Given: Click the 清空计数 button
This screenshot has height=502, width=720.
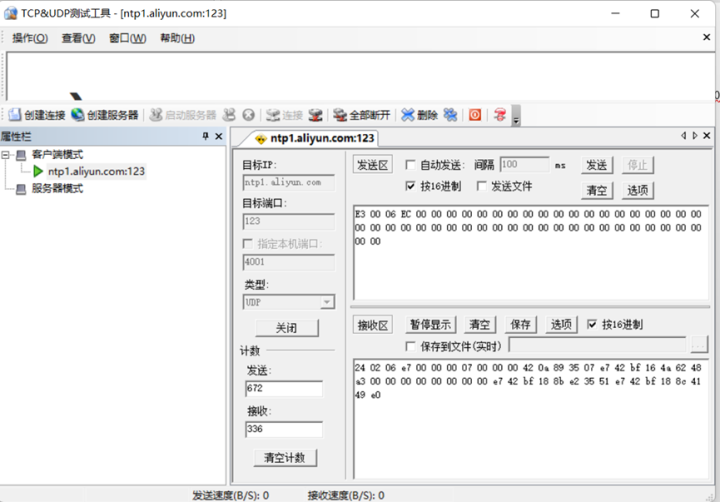Looking at the screenshot, I should click(x=285, y=458).
